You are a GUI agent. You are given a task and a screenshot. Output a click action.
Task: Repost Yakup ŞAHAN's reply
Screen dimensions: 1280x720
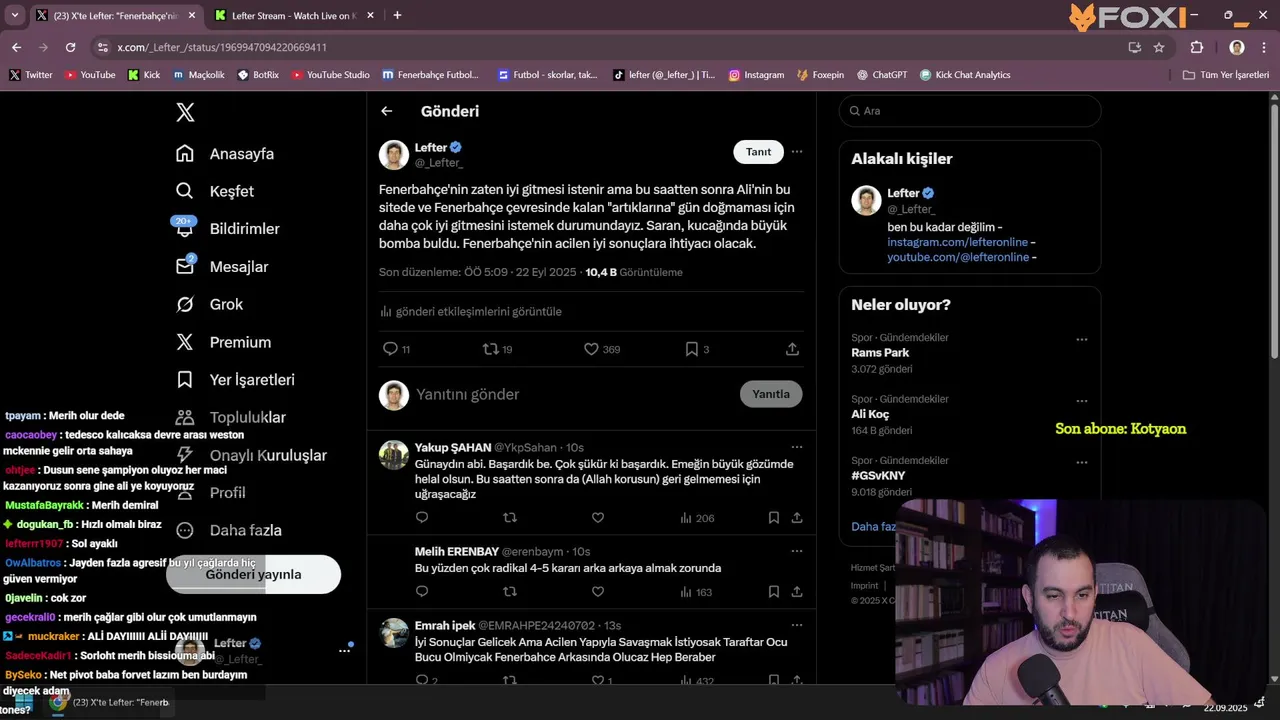pyautogui.click(x=510, y=518)
